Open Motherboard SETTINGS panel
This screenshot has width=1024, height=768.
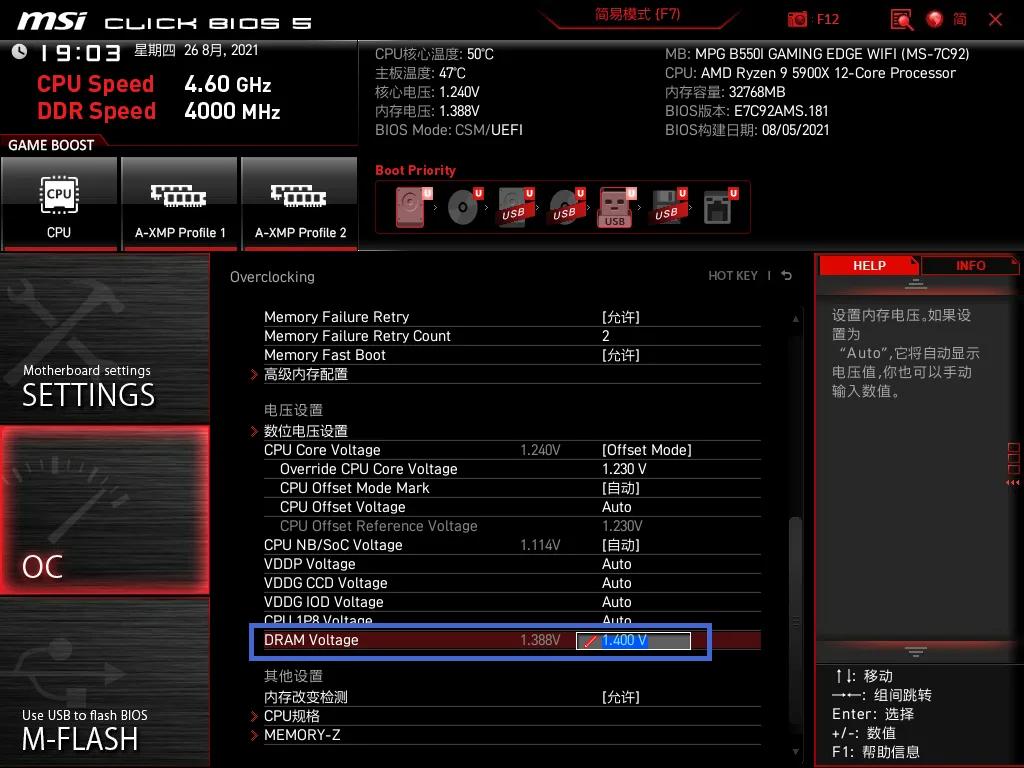tap(105, 340)
